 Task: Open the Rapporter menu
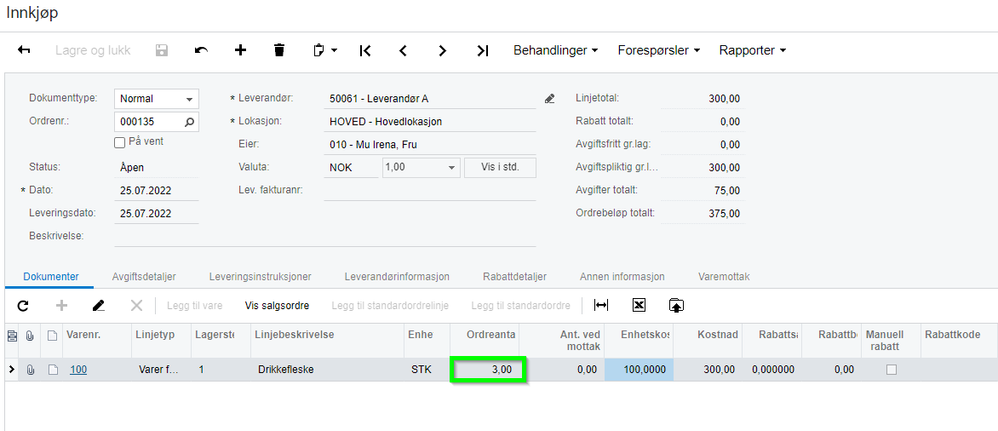752,50
